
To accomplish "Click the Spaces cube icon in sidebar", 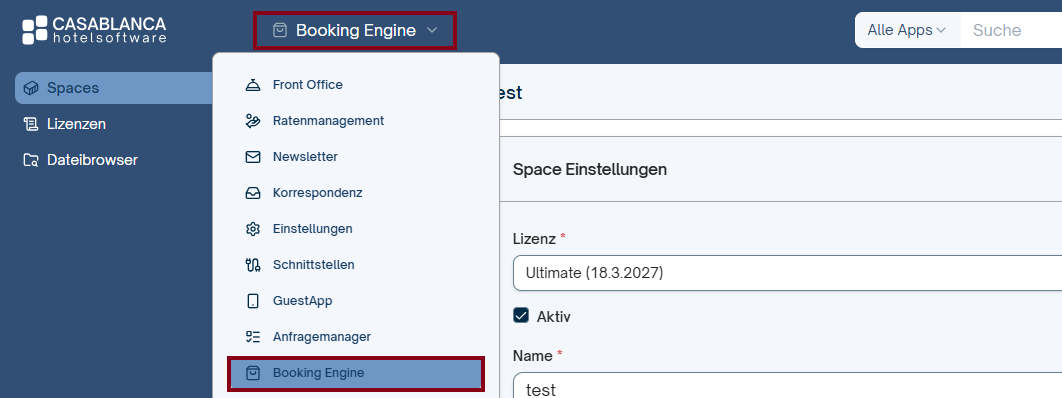I will [30, 88].
